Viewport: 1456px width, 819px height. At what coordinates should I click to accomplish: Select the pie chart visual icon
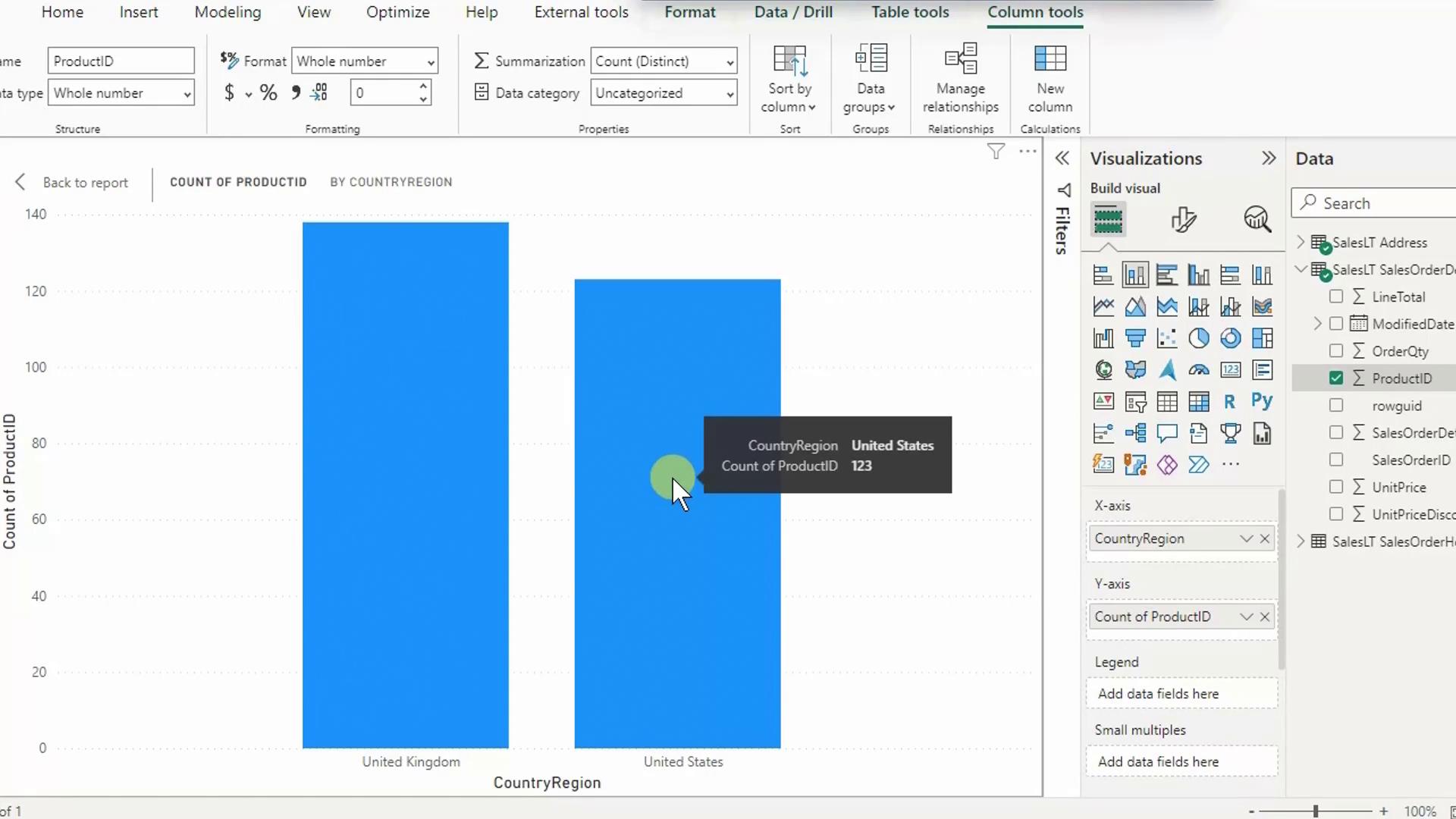click(x=1198, y=338)
